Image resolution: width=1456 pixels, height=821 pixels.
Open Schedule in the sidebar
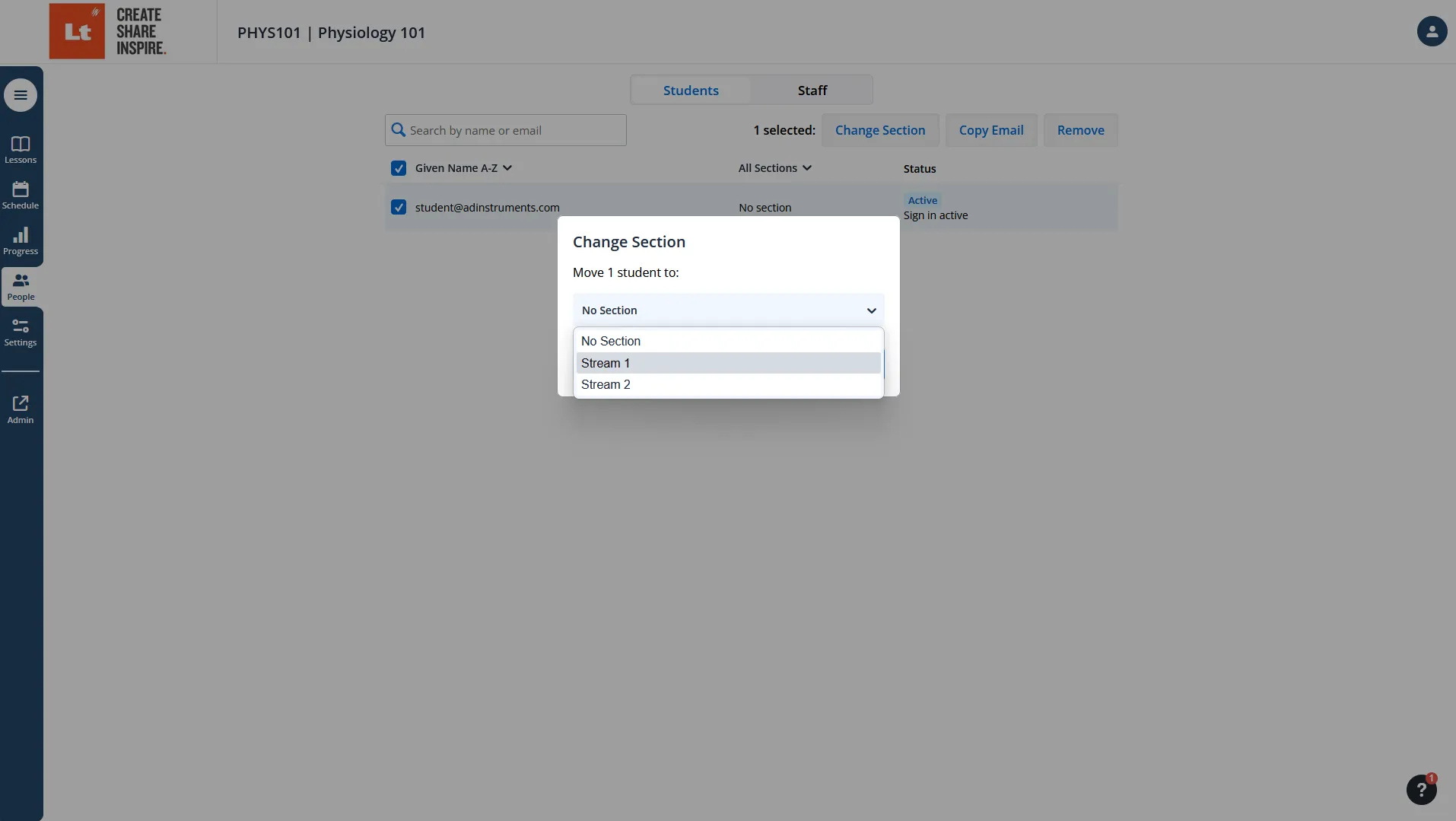tap(21, 196)
